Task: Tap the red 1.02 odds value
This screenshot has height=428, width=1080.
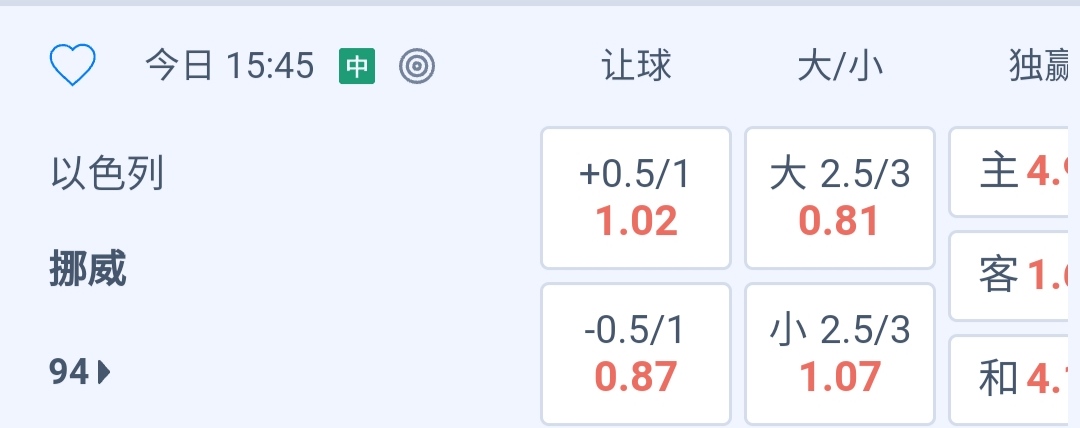Action: point(637,221)
